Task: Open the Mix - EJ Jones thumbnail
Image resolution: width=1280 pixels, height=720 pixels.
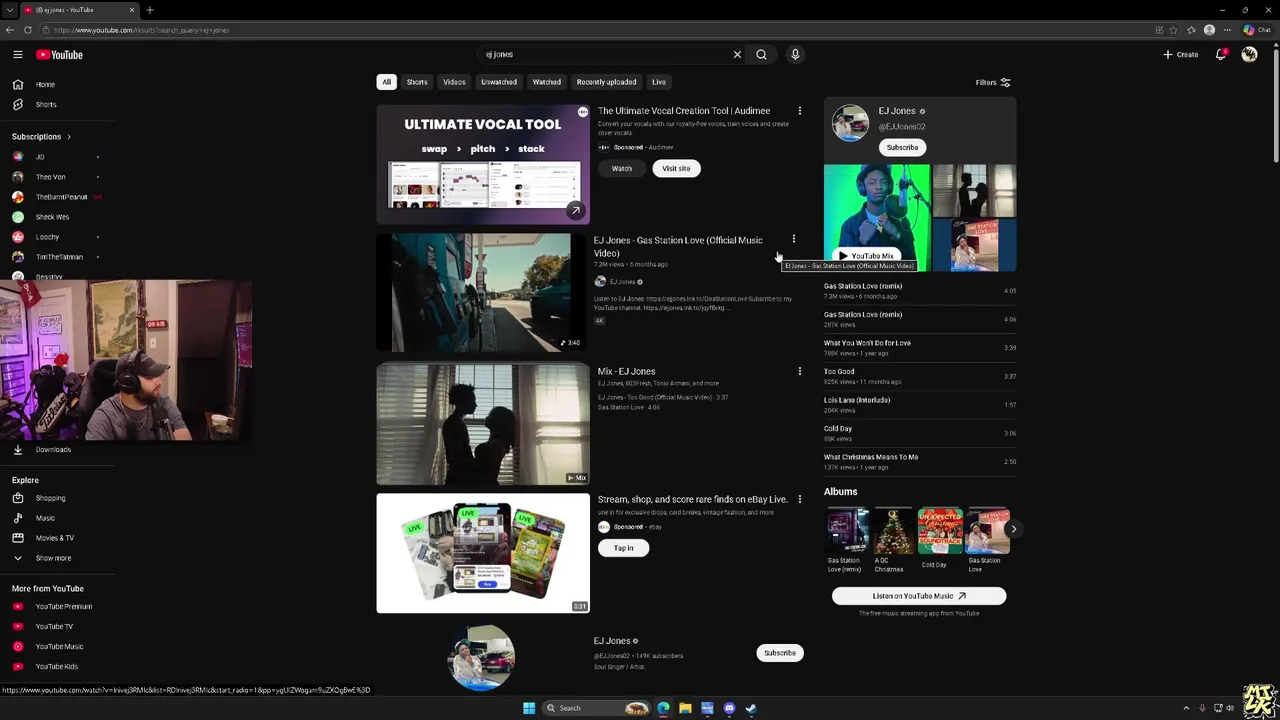Action: point(483,425)
